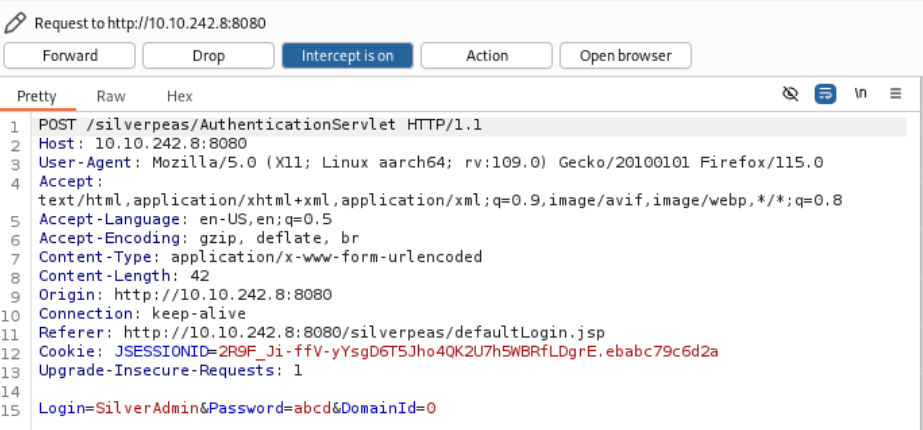This screenshot has width=923, height=430.
Task: Click the Connection: keep-alive line
Action: pos(142,313)
